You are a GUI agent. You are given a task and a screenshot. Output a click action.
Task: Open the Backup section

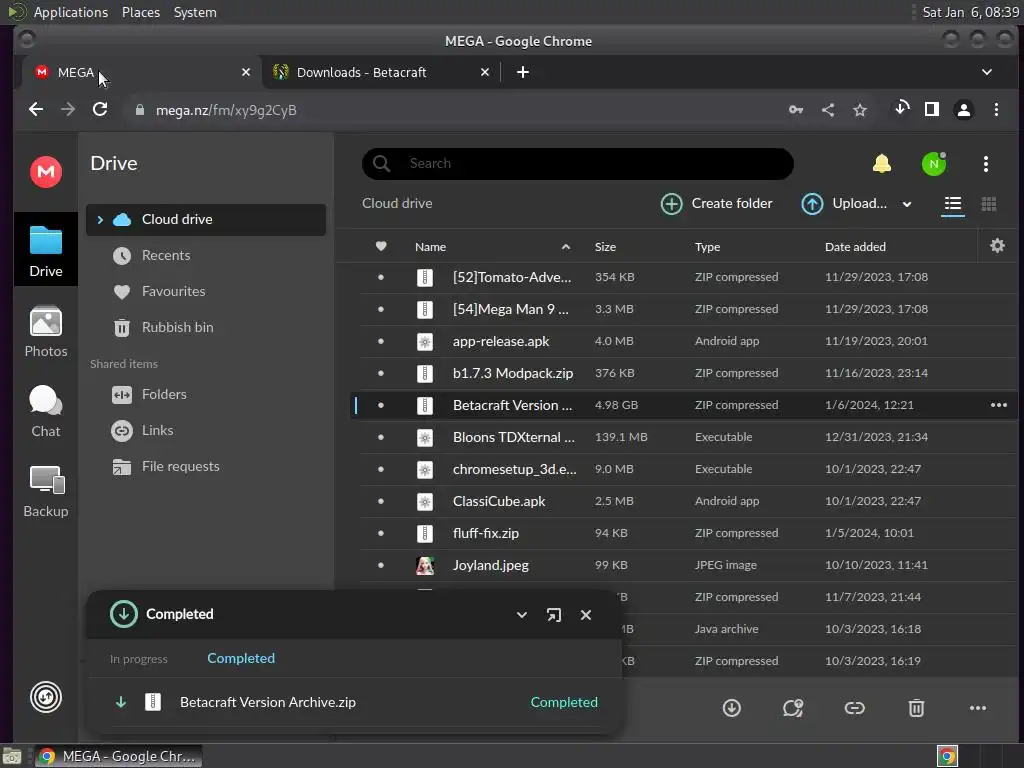(x=46, y=492)
